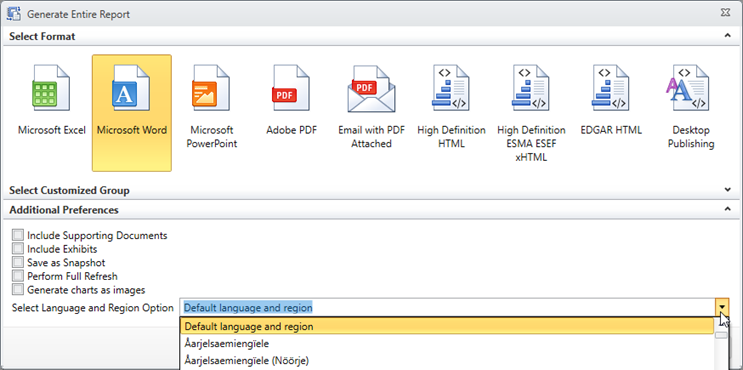Viewport: 743px width, 370px height.
Task: Select Åarjelsaemiengïele (Nöörje) list entry
Action: pos(447,361)
